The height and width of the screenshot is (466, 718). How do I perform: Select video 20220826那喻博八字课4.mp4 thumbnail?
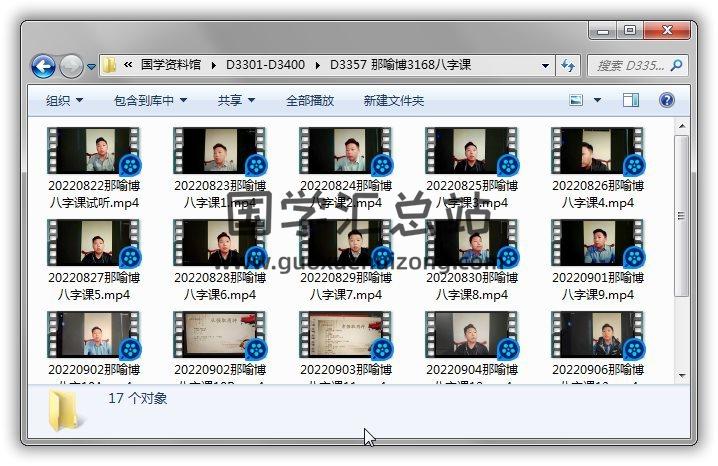598,151
